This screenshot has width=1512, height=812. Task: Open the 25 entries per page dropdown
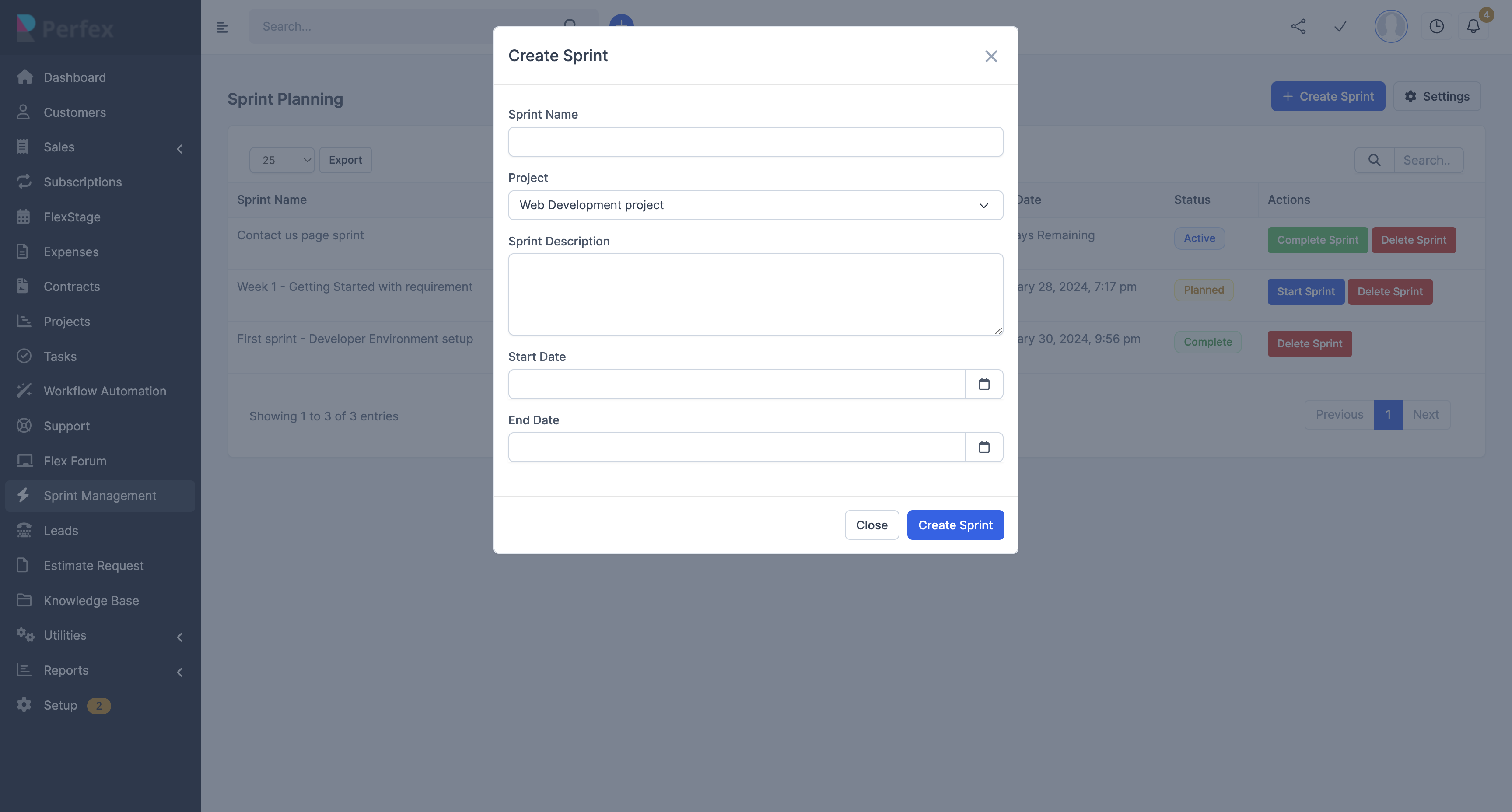[x=282, y=160]
